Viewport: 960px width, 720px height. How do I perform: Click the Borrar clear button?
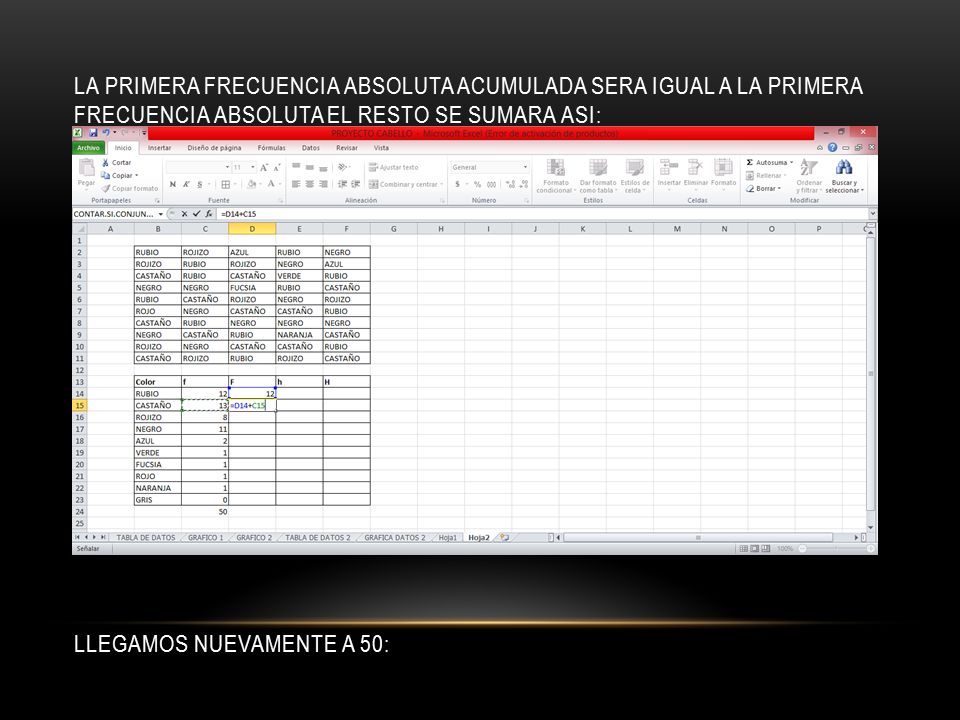click(x=763, y=189)
